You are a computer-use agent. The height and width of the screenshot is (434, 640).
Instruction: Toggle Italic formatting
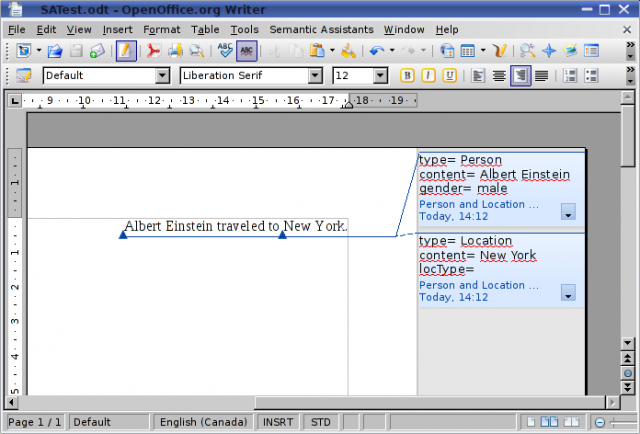[428, 76]
